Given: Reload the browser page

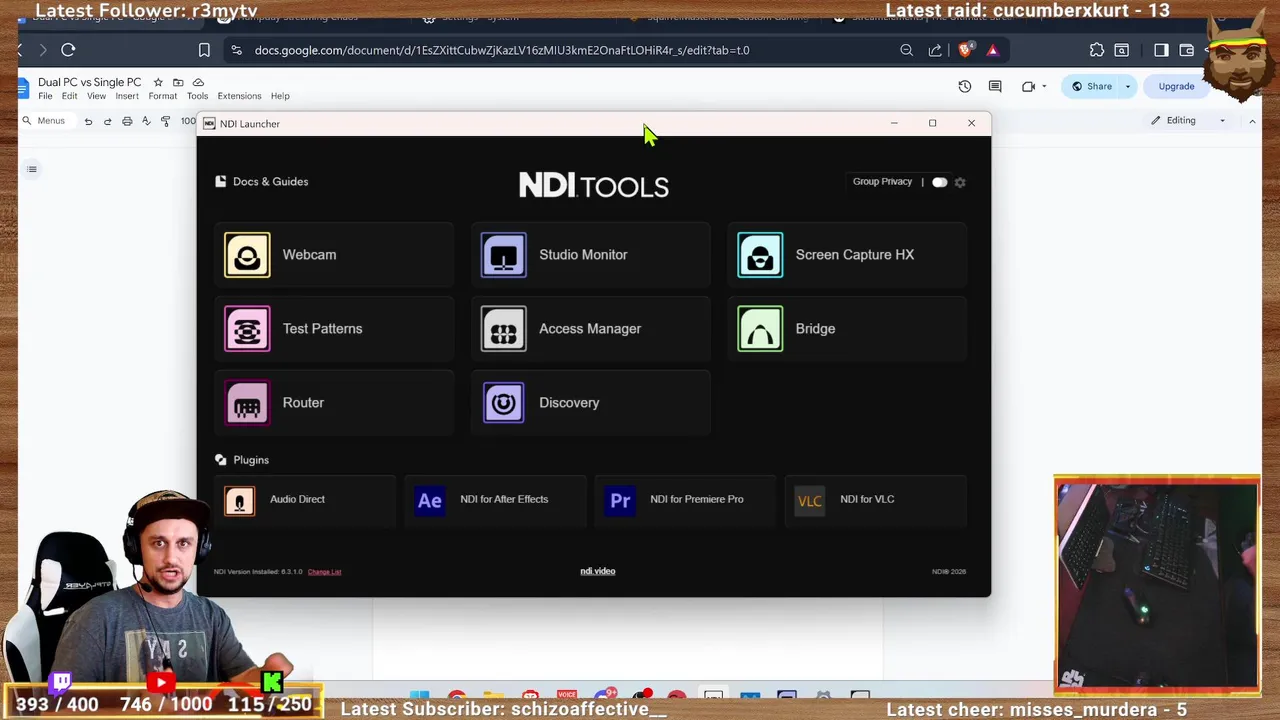Looking at the screenshot, I should coord(68,50).
